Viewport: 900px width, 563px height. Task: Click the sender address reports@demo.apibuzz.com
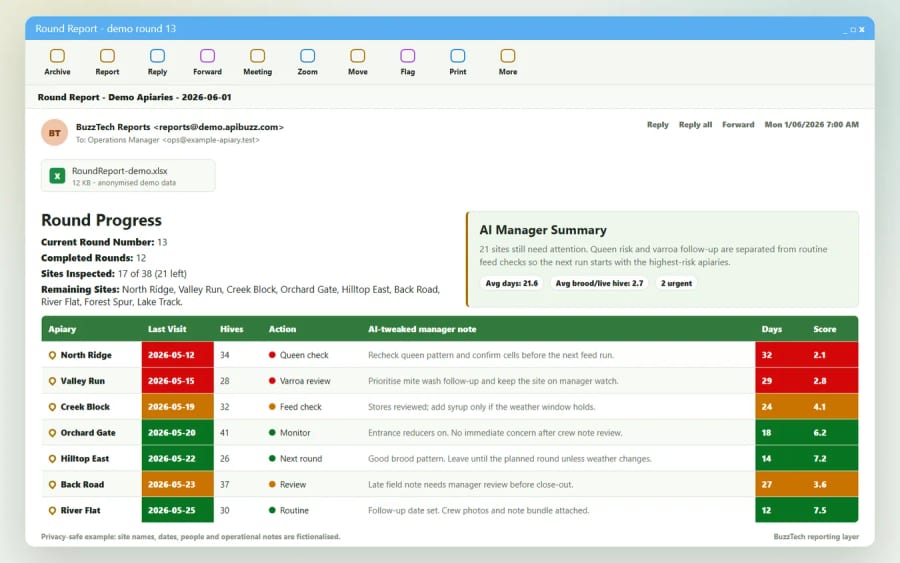point(218,127)
